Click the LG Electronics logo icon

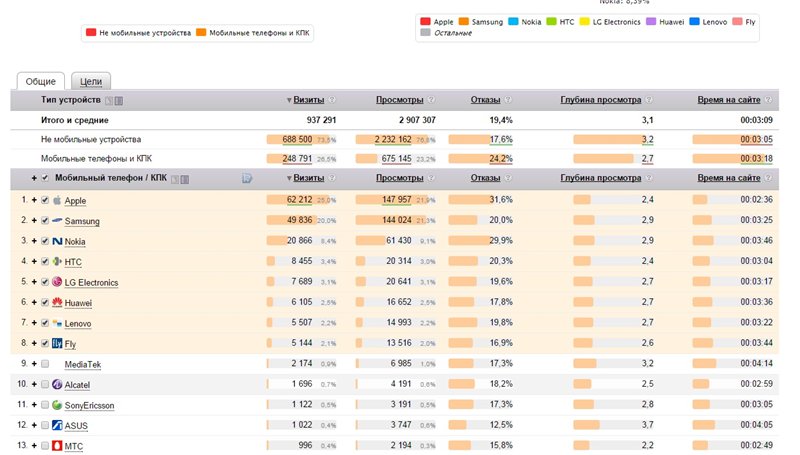pos(57,282)
